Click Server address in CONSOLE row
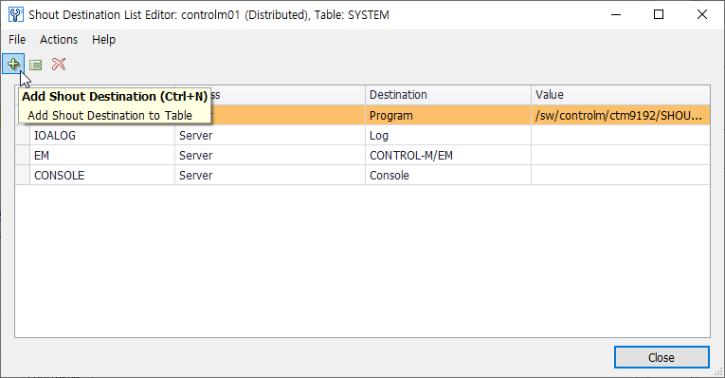The width and height of the screenshot is (725, 378). [x=270, y=175]
